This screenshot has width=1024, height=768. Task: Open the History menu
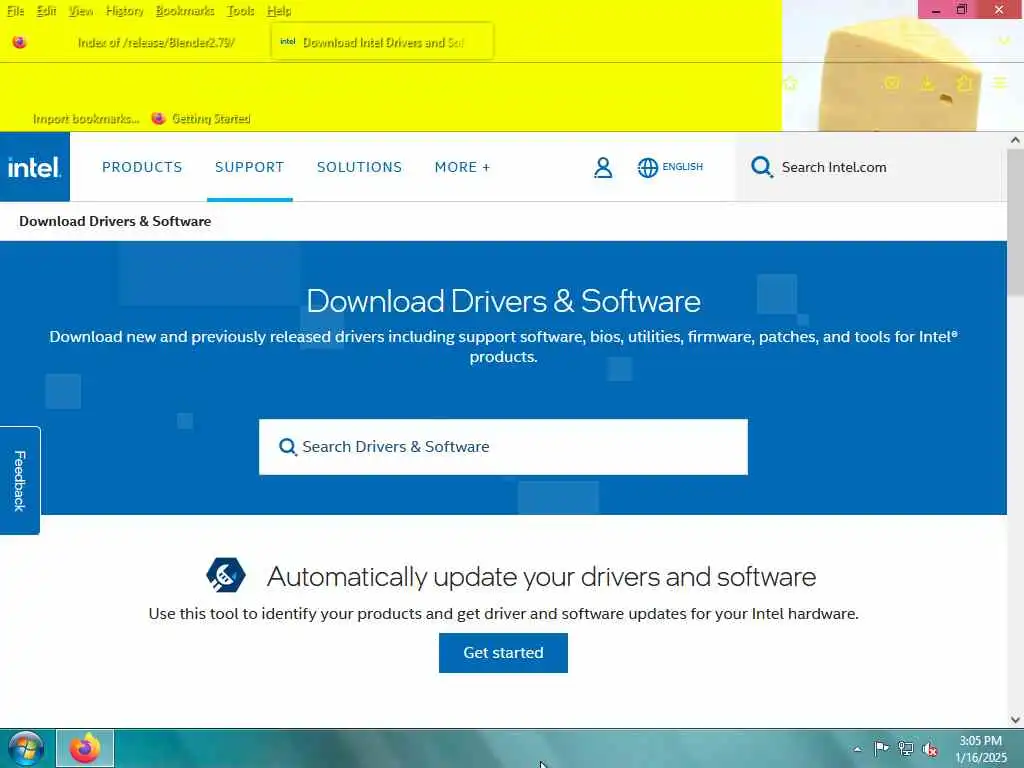pyautogui.click(x=125, y=11)
